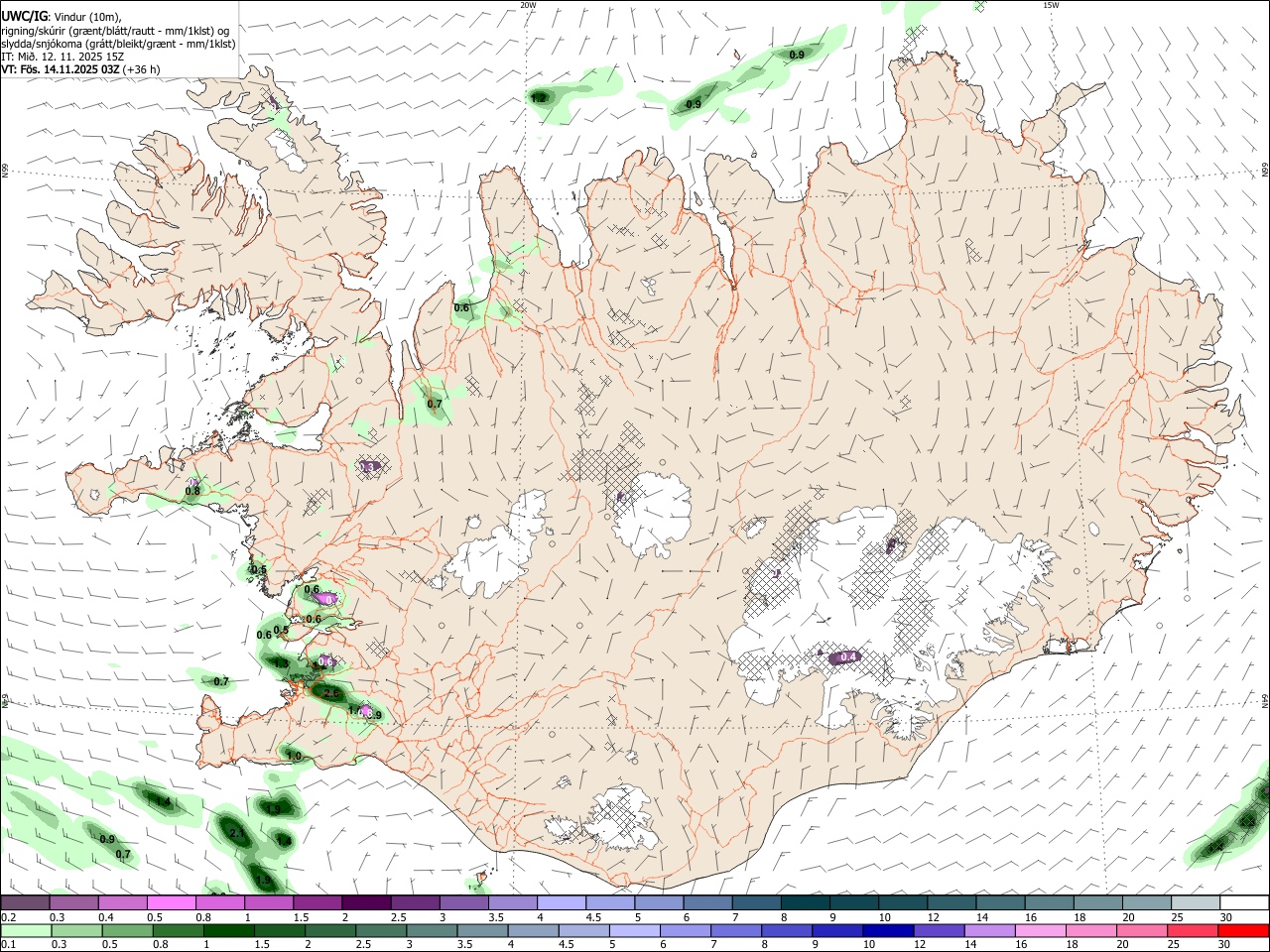Select the dark teal 8 snow swatch
The height and width of the screenshot is (952, 1270).
(805, 902)
